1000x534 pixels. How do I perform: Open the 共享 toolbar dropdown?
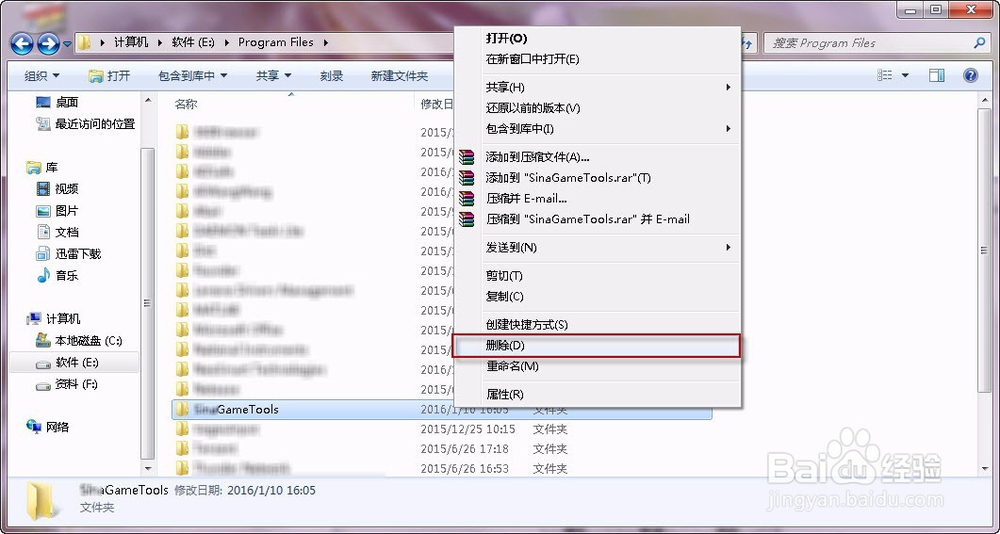pyautogui.click(x=274, y=76)
